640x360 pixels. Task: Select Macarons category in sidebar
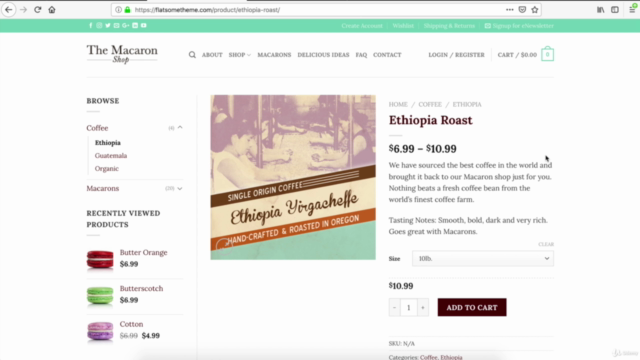pos(102,188)
